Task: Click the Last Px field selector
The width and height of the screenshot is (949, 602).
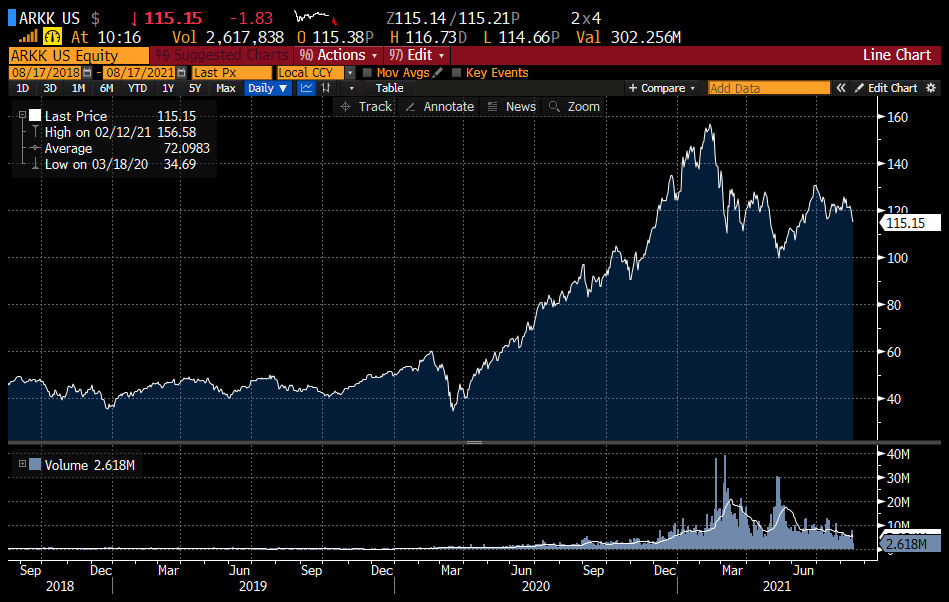Action: pyautogui.click(x=232, y=73)
